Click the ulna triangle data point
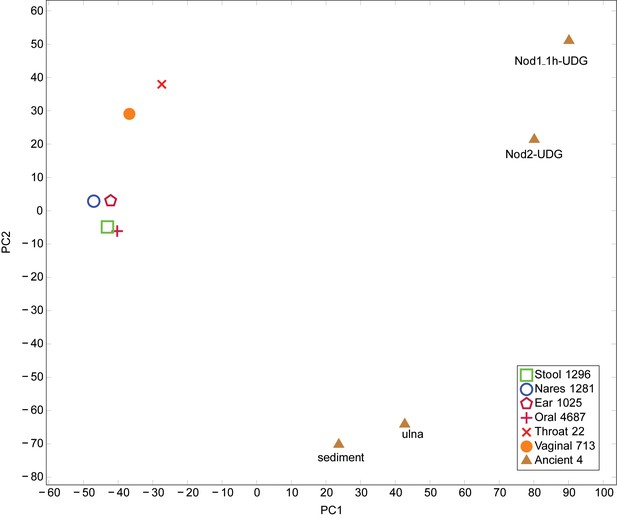The height and width of the screenshot is (518, 617). (x=405, y=423)
